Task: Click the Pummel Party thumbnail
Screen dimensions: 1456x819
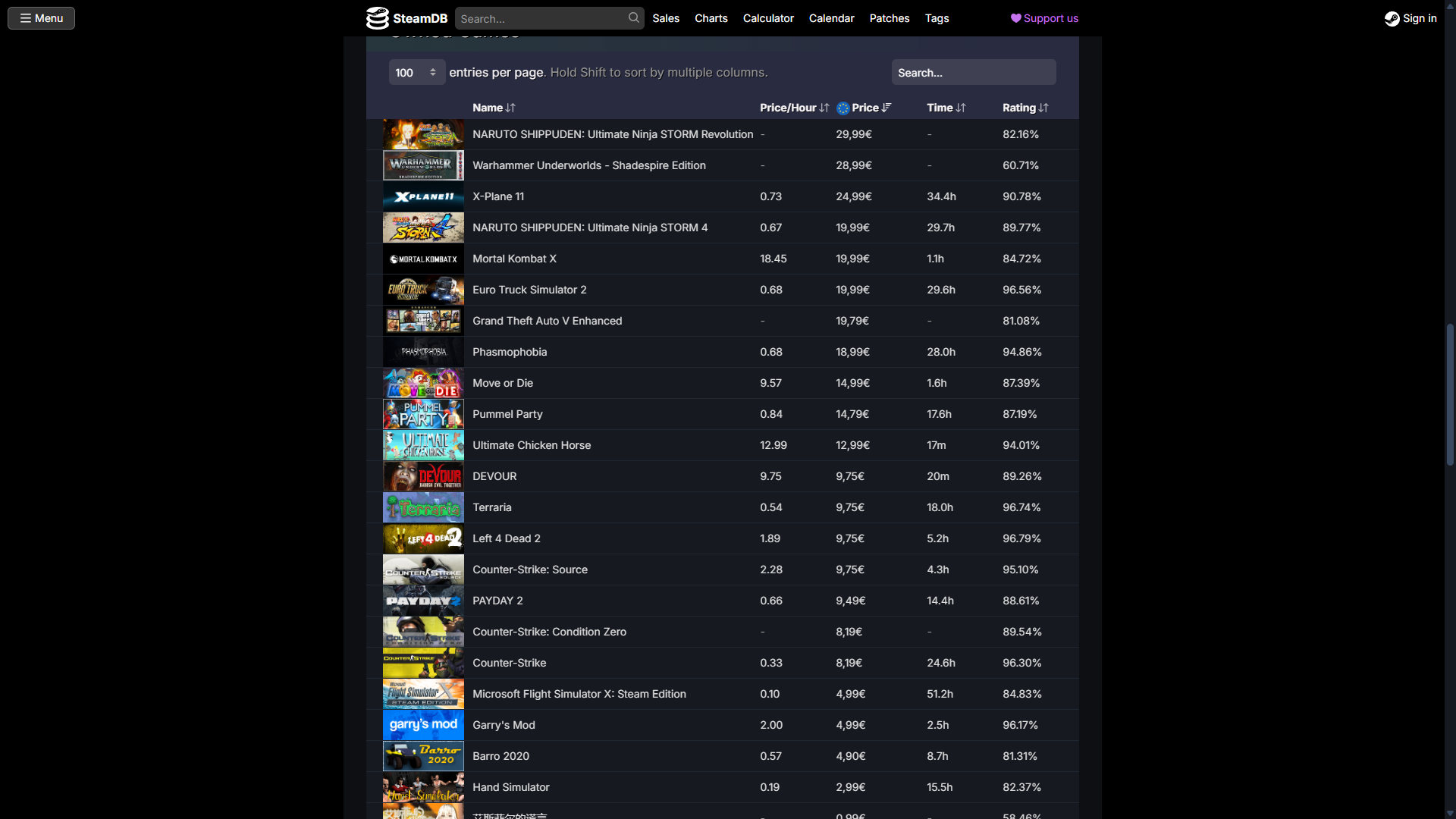Action: (x=423, y=414)
